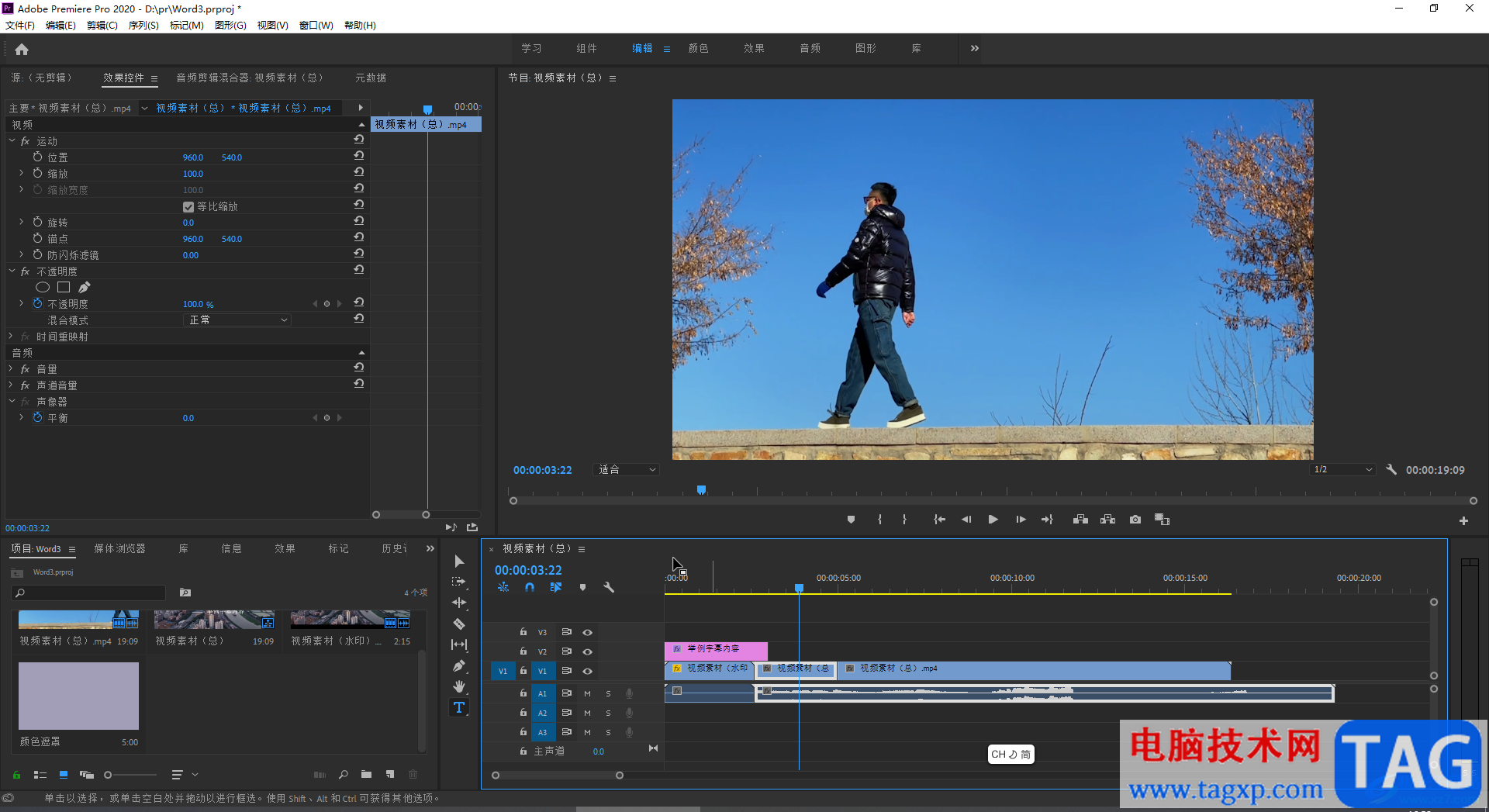Expand the 音量 audio effect
Image resolution: width=1489 pixels, height=812 pixels.
pyautogui.click(x=12, y=369)
